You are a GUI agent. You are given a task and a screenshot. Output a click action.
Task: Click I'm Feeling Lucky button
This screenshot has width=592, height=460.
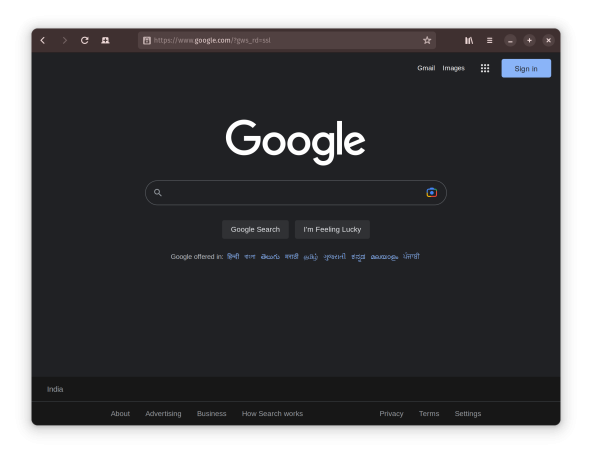click(332, 229)
